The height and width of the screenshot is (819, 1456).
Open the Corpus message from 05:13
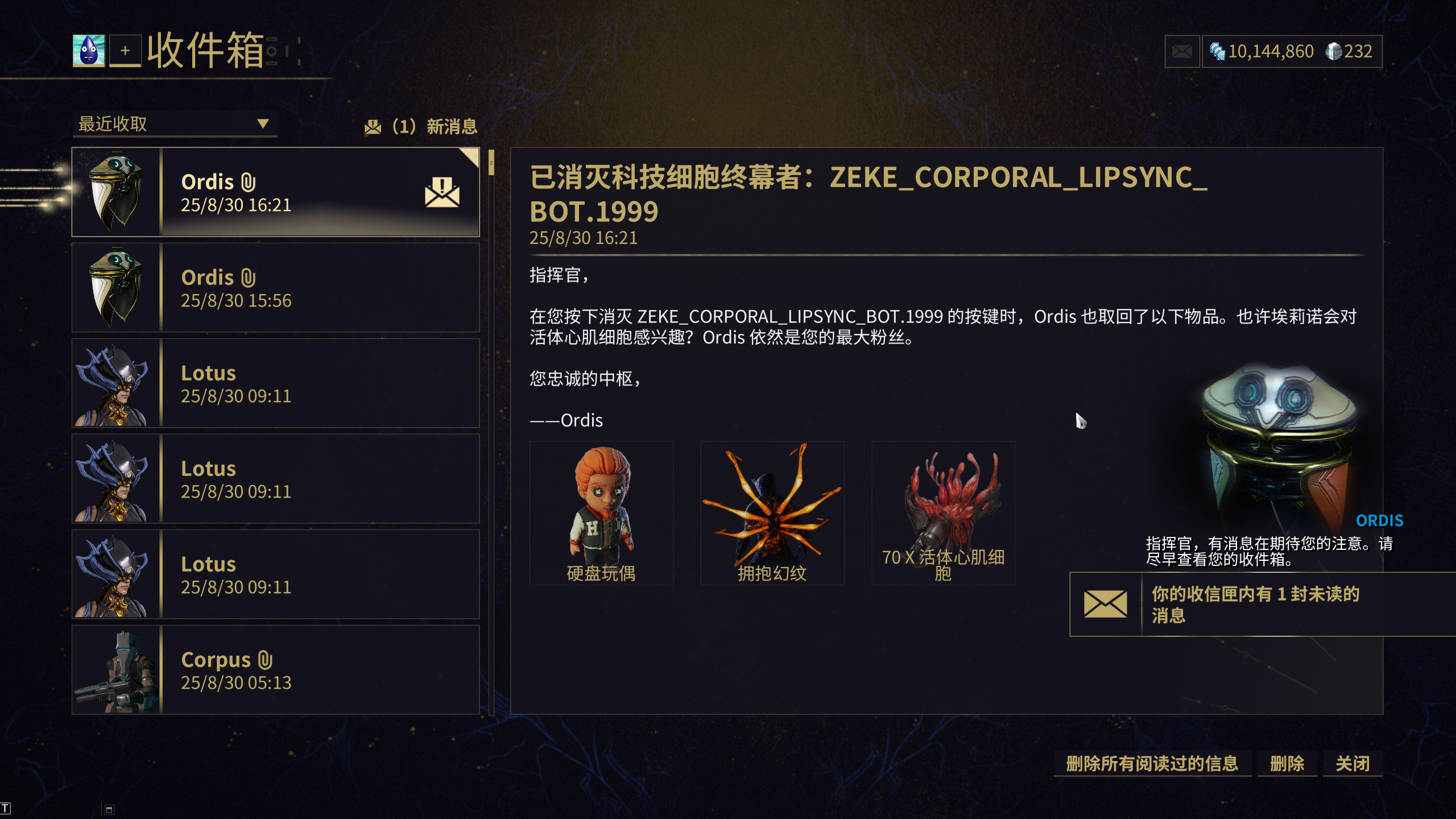pos(275,670)
